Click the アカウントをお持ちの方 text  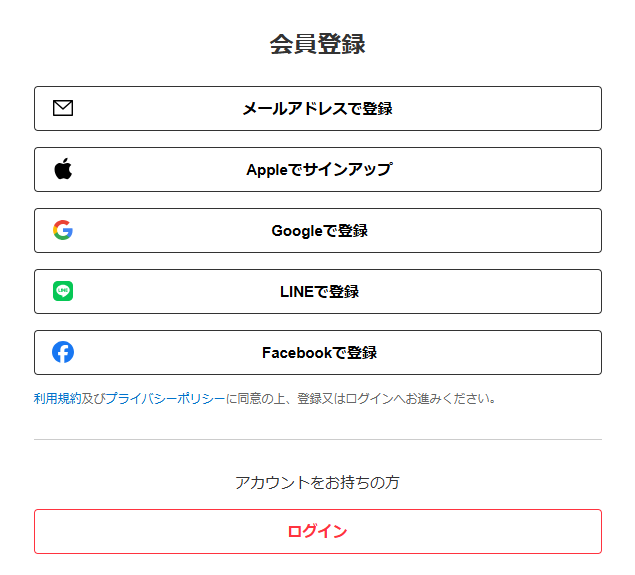317,482
